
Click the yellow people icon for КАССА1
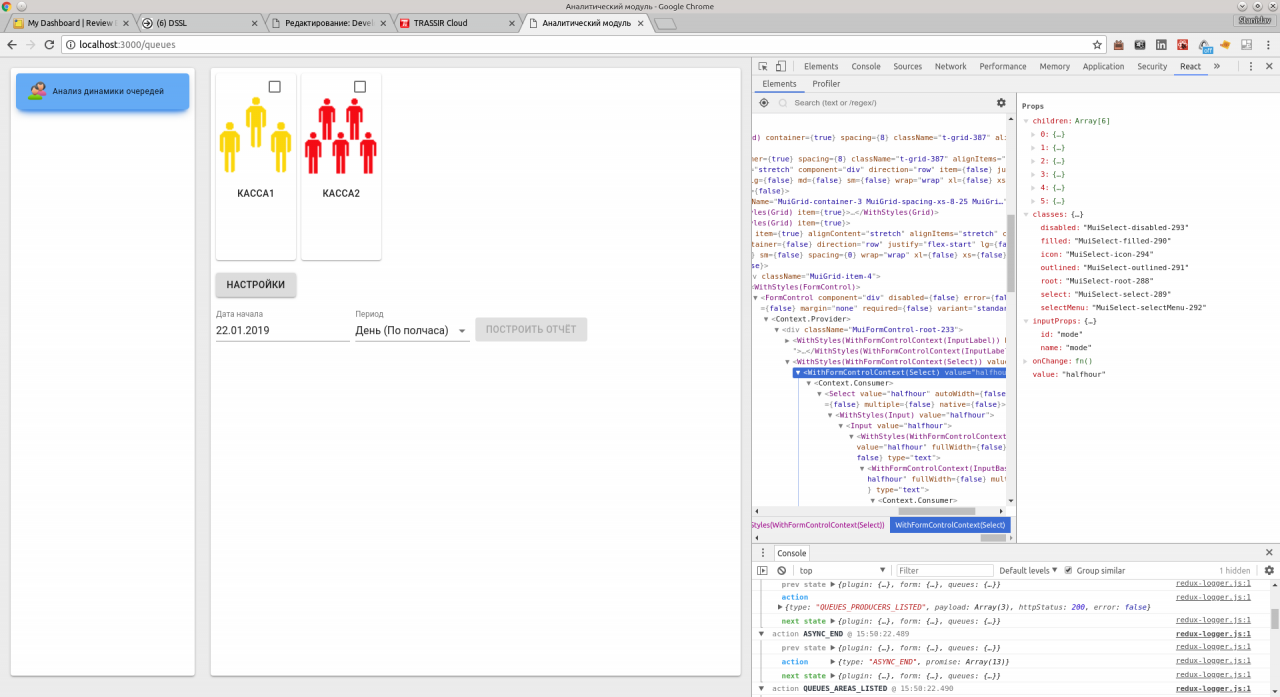click(255, 136)
